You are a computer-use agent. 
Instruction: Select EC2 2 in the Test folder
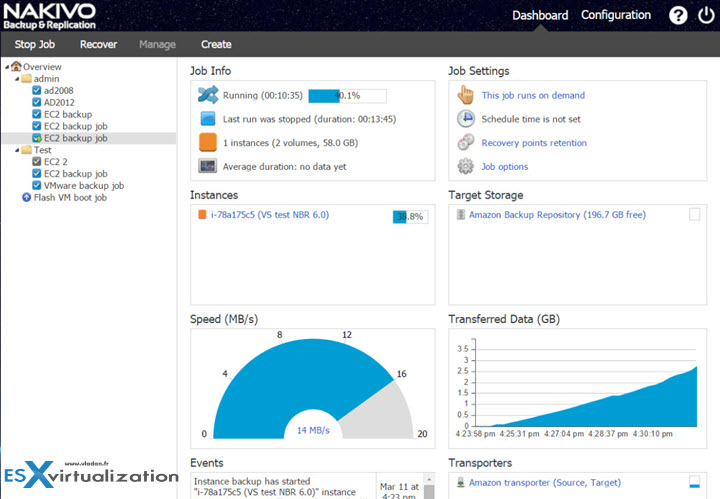56,162
